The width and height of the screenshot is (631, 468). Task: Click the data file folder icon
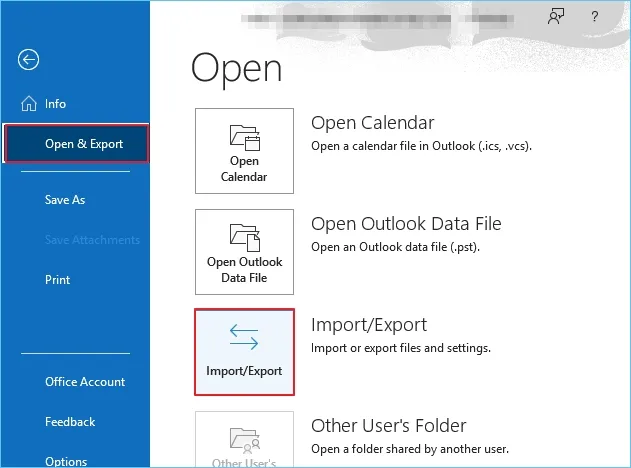click(x=245, y=238)
